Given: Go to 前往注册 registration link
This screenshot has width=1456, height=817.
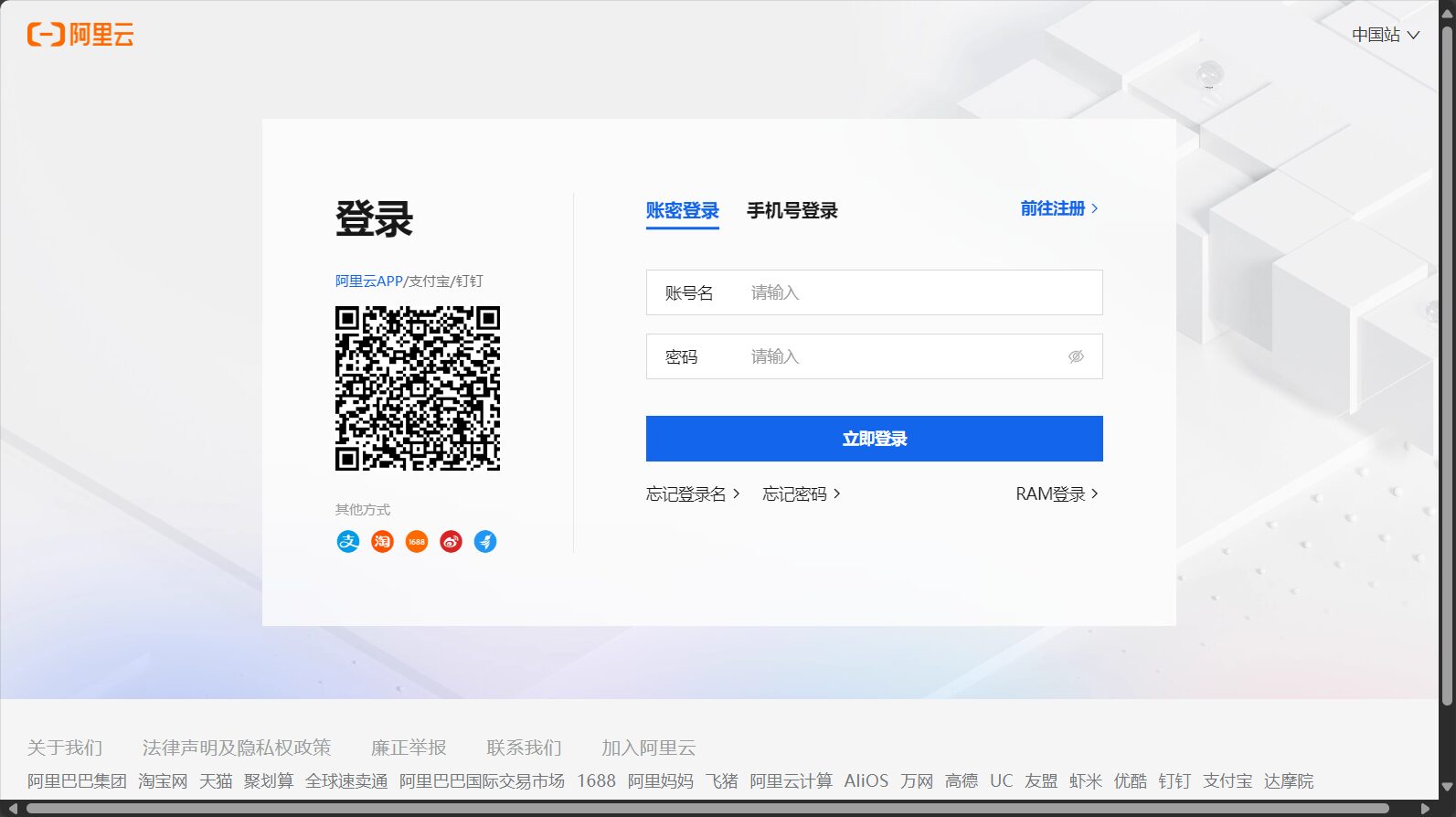Looking at the screenshot, I should point(1059,208).
